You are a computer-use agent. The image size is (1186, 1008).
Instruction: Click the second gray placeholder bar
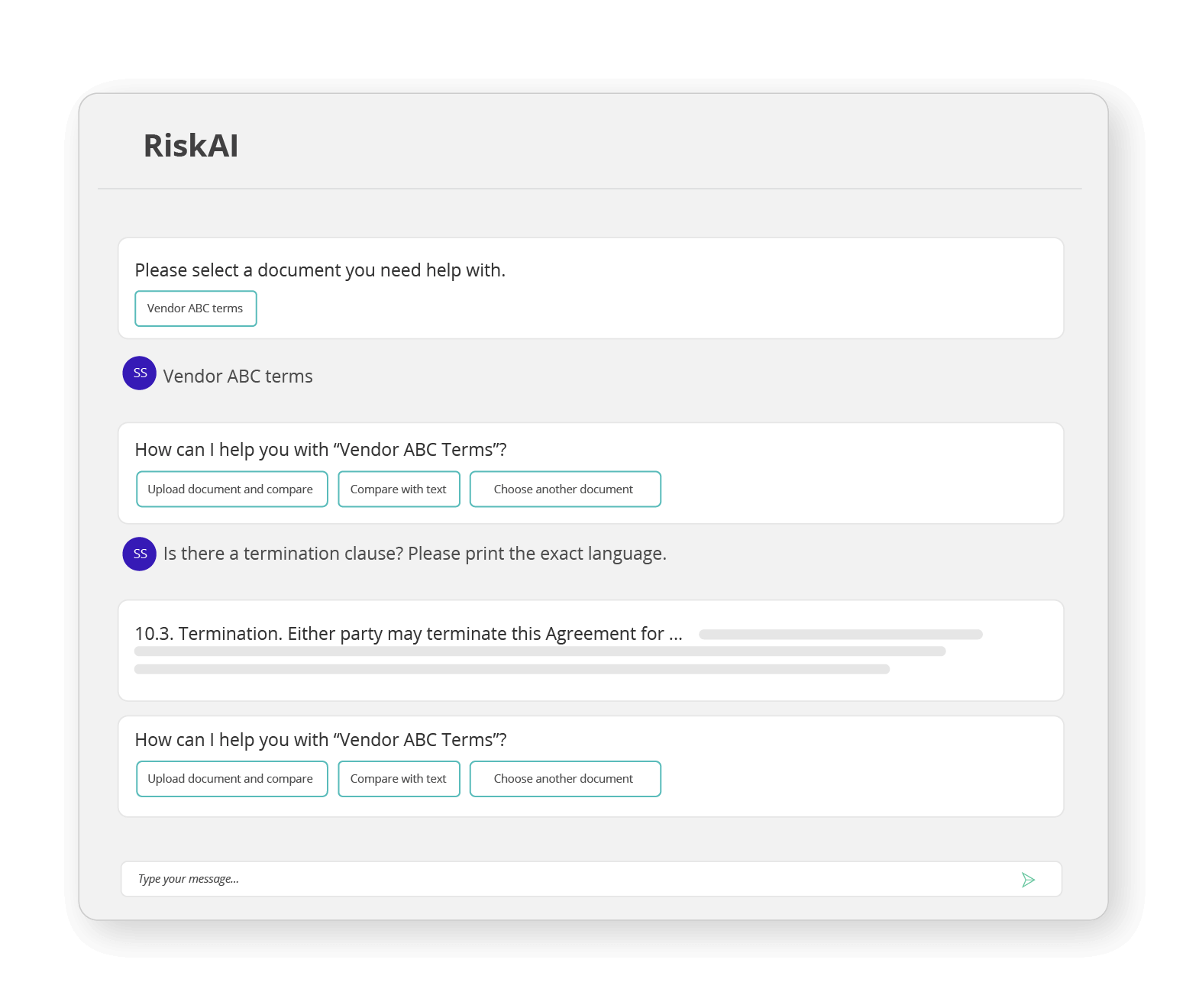540,651
